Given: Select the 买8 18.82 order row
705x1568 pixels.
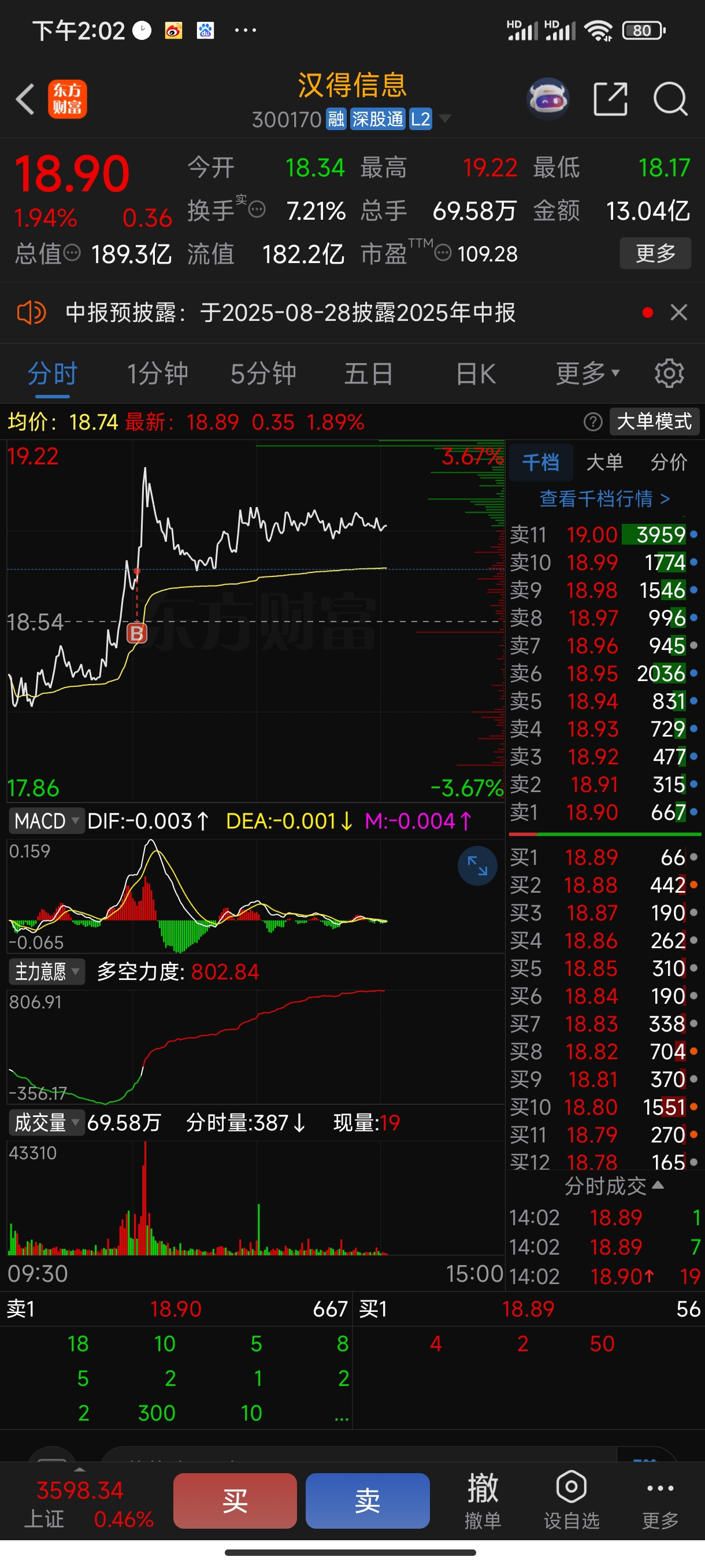Looking at the screenshot, I should pos(604,1051).
